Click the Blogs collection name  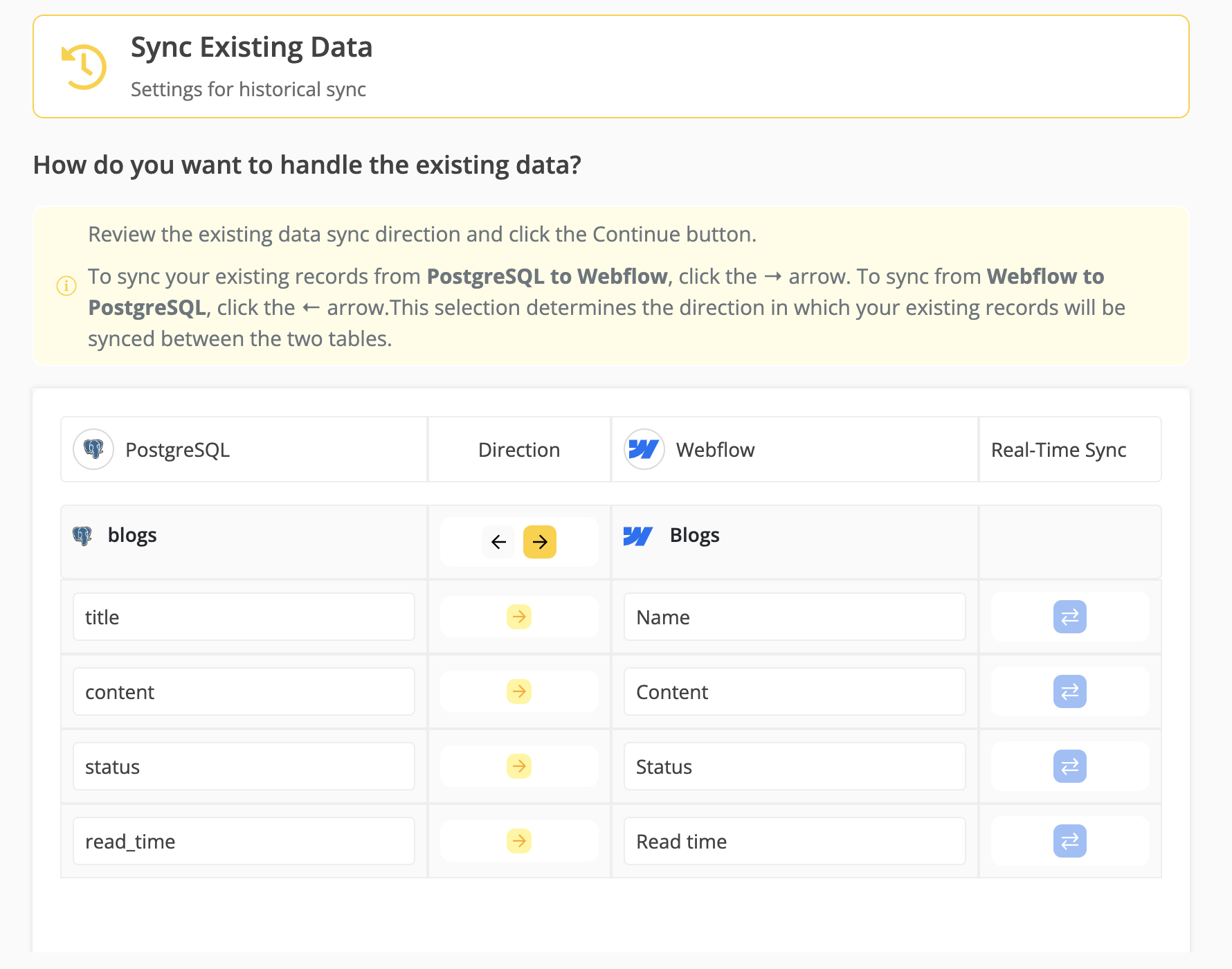695,535
